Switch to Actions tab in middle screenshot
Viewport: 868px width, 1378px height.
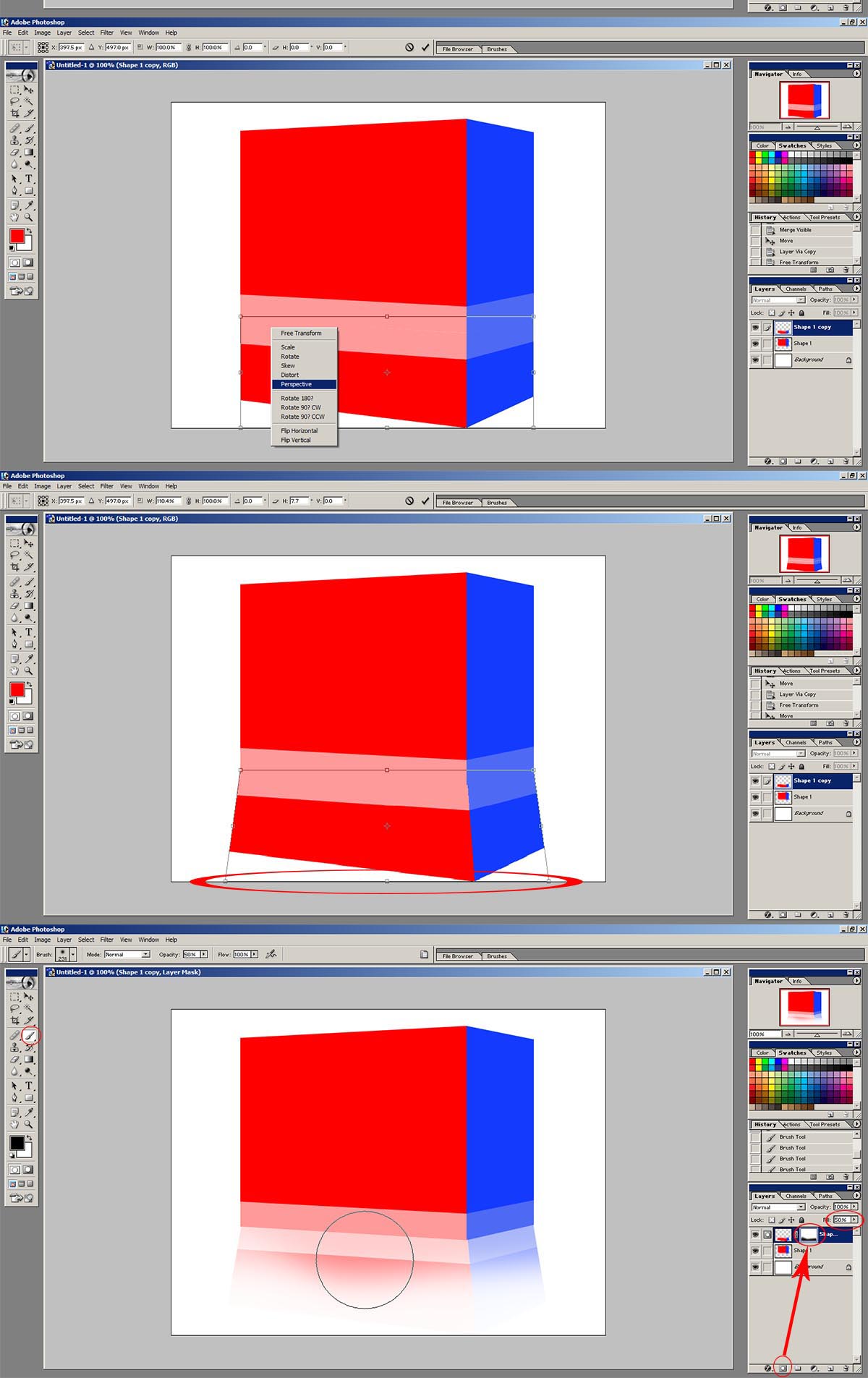tap(791, 671)
